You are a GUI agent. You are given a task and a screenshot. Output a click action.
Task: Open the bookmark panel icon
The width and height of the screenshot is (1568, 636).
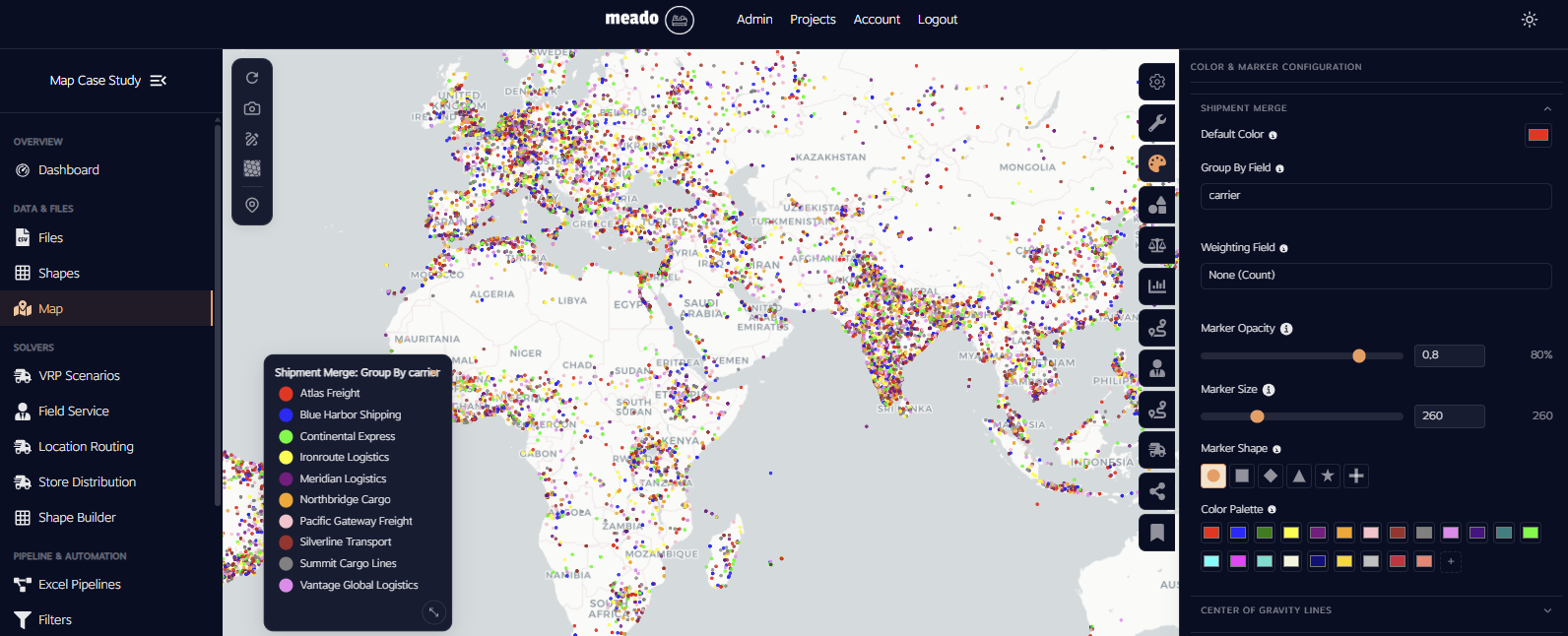(x=1157, y=533)
